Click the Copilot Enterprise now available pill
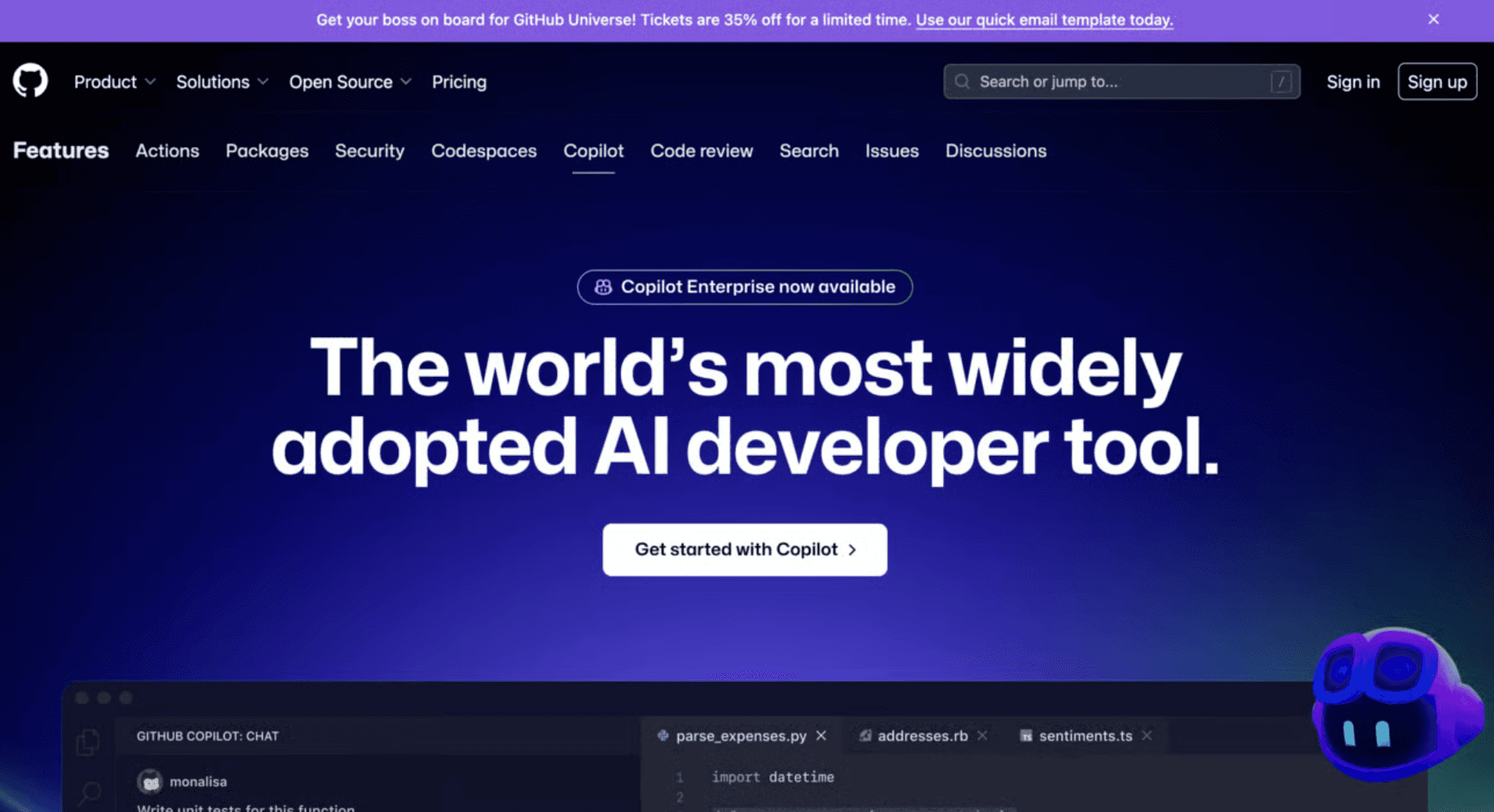The height and width of the screenshot is (812, 1494). click(745, 286)
